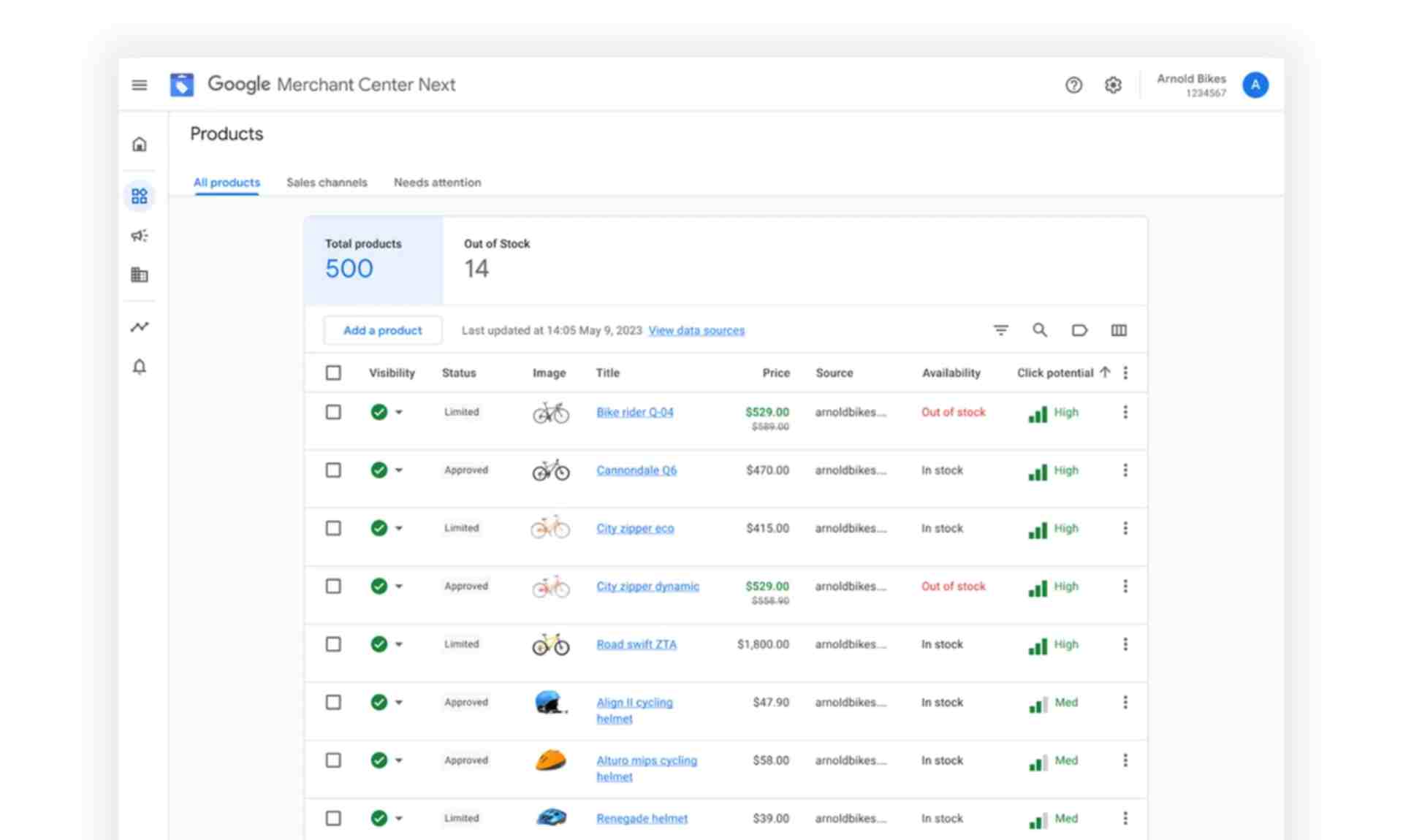Viewport: 1403px width, 840px height.
Task: Click the Status column header
Action: point(459,373)
